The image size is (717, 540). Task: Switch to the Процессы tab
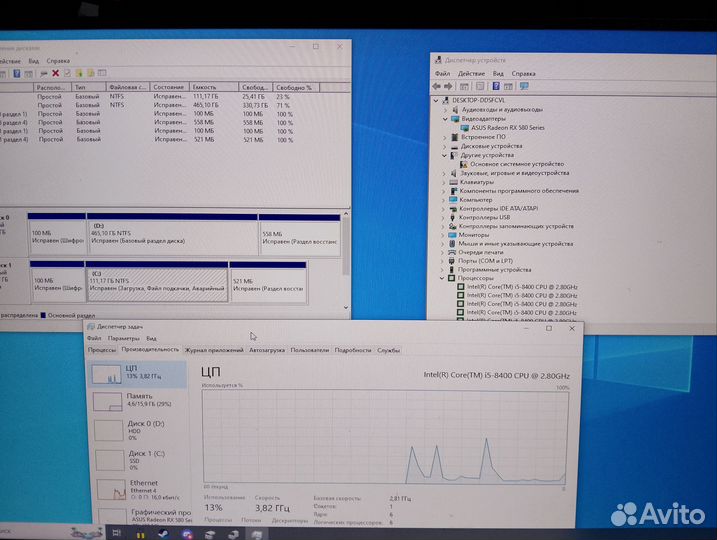click(x=102, y=350)
